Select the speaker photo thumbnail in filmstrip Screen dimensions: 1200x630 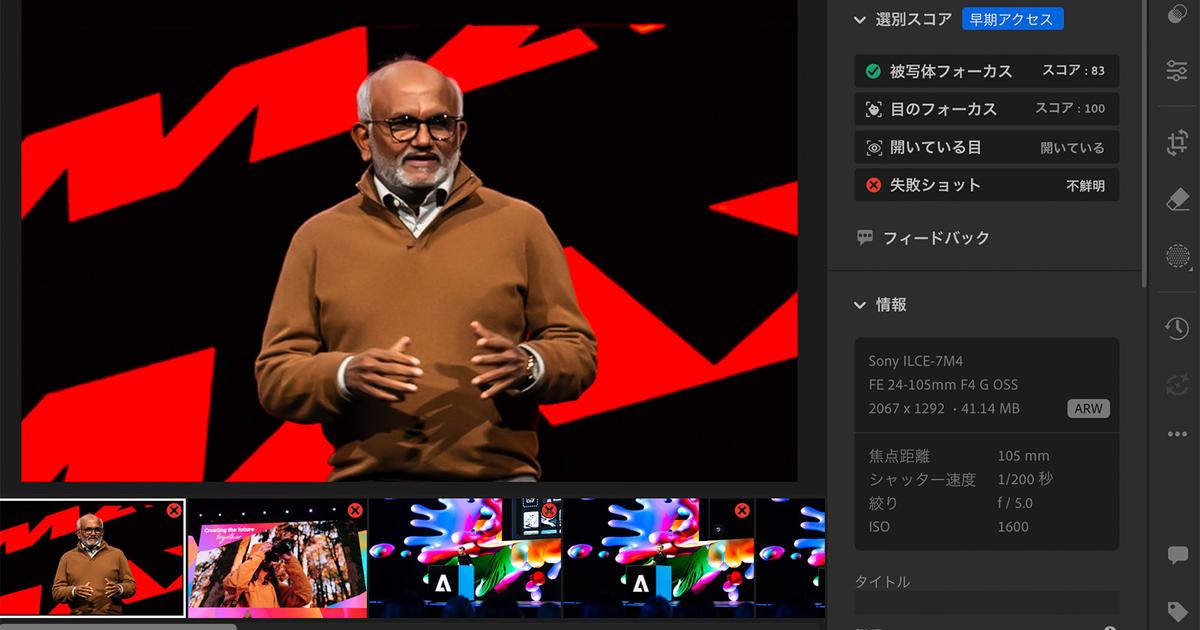click(93, 558)
